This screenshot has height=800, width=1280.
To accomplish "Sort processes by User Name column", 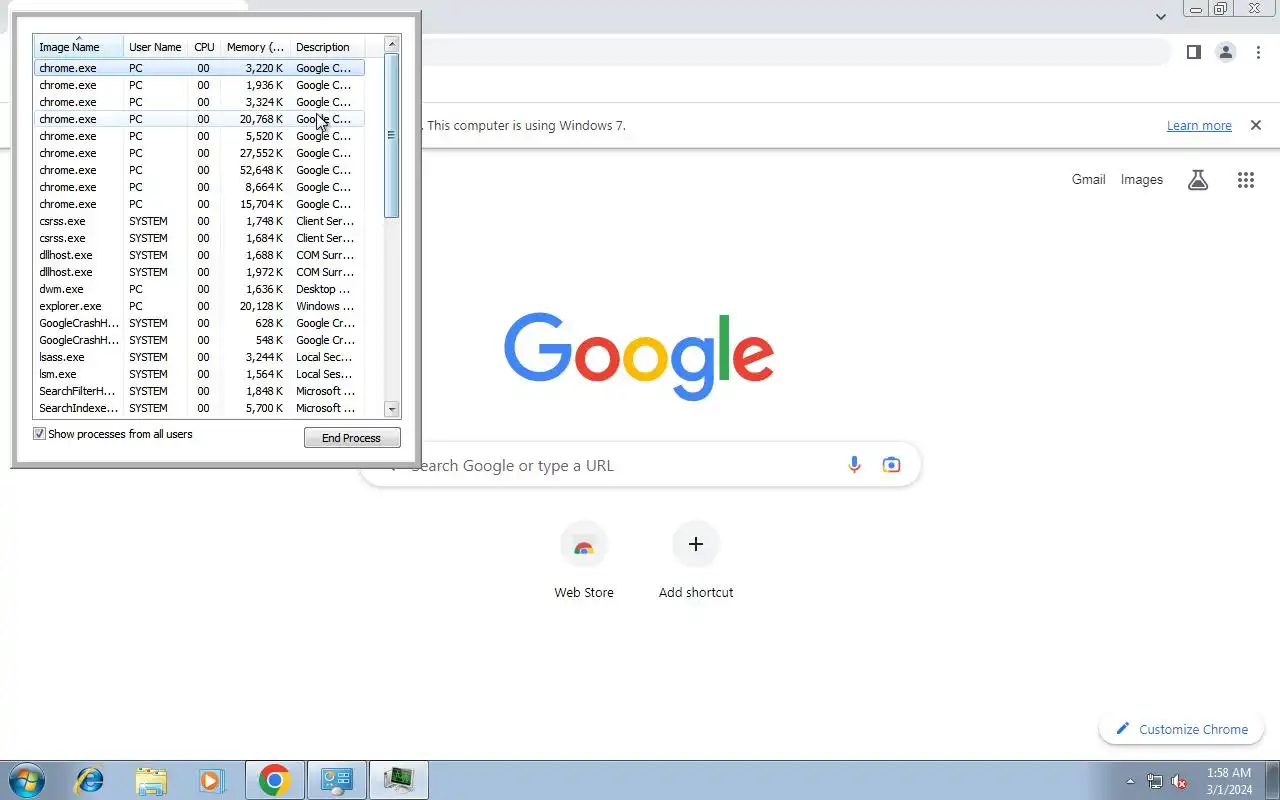I will [x=155, y=47].
